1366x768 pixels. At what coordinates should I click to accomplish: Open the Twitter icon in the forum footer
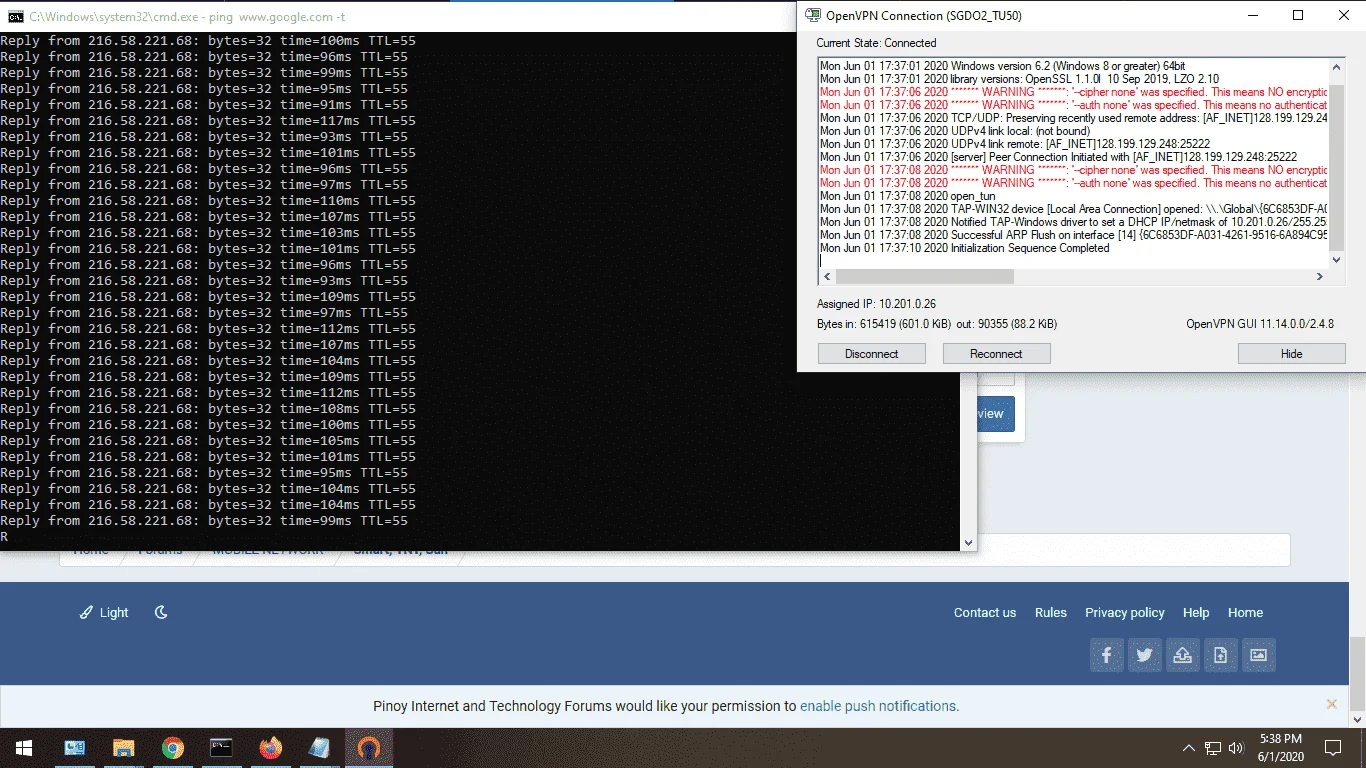coord(1145,655)
